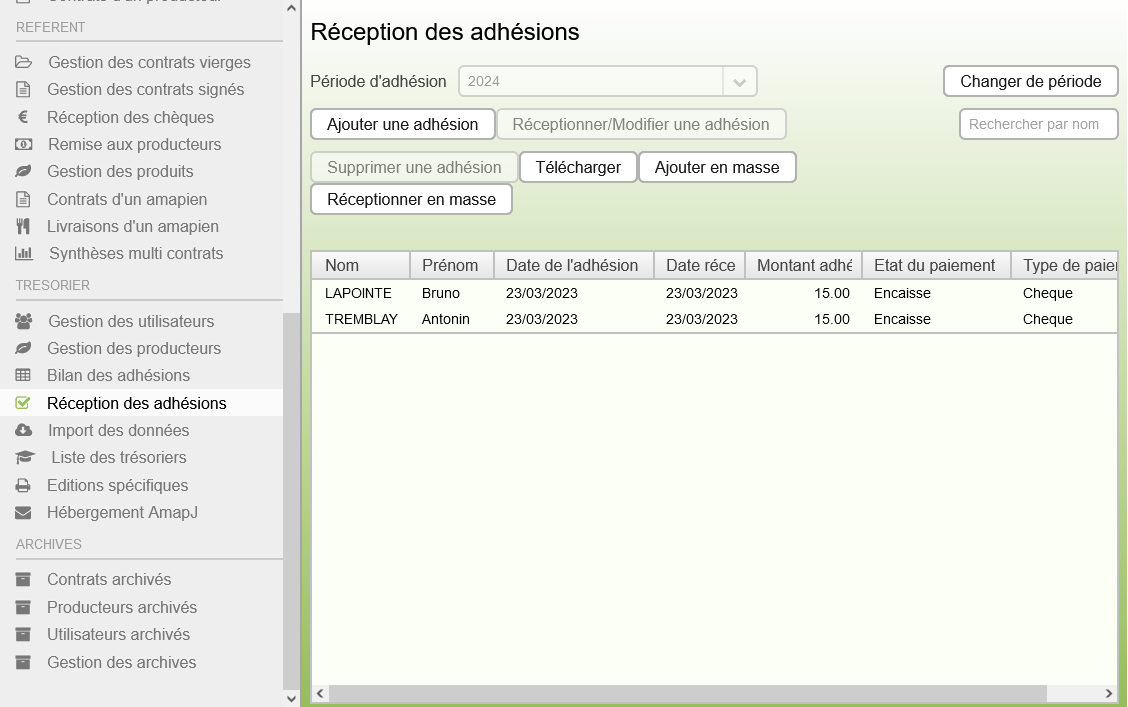Image resolution: width=1128 pixels, height=707 pixels.
Task: Click the sidebar scrollbar down arrow
Action: coord(291,698)
